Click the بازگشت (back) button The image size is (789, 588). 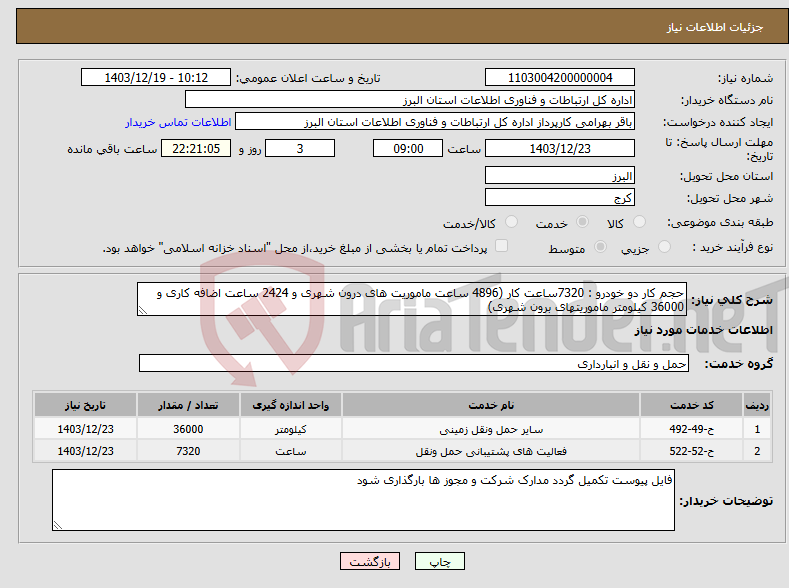coord(370,561)
